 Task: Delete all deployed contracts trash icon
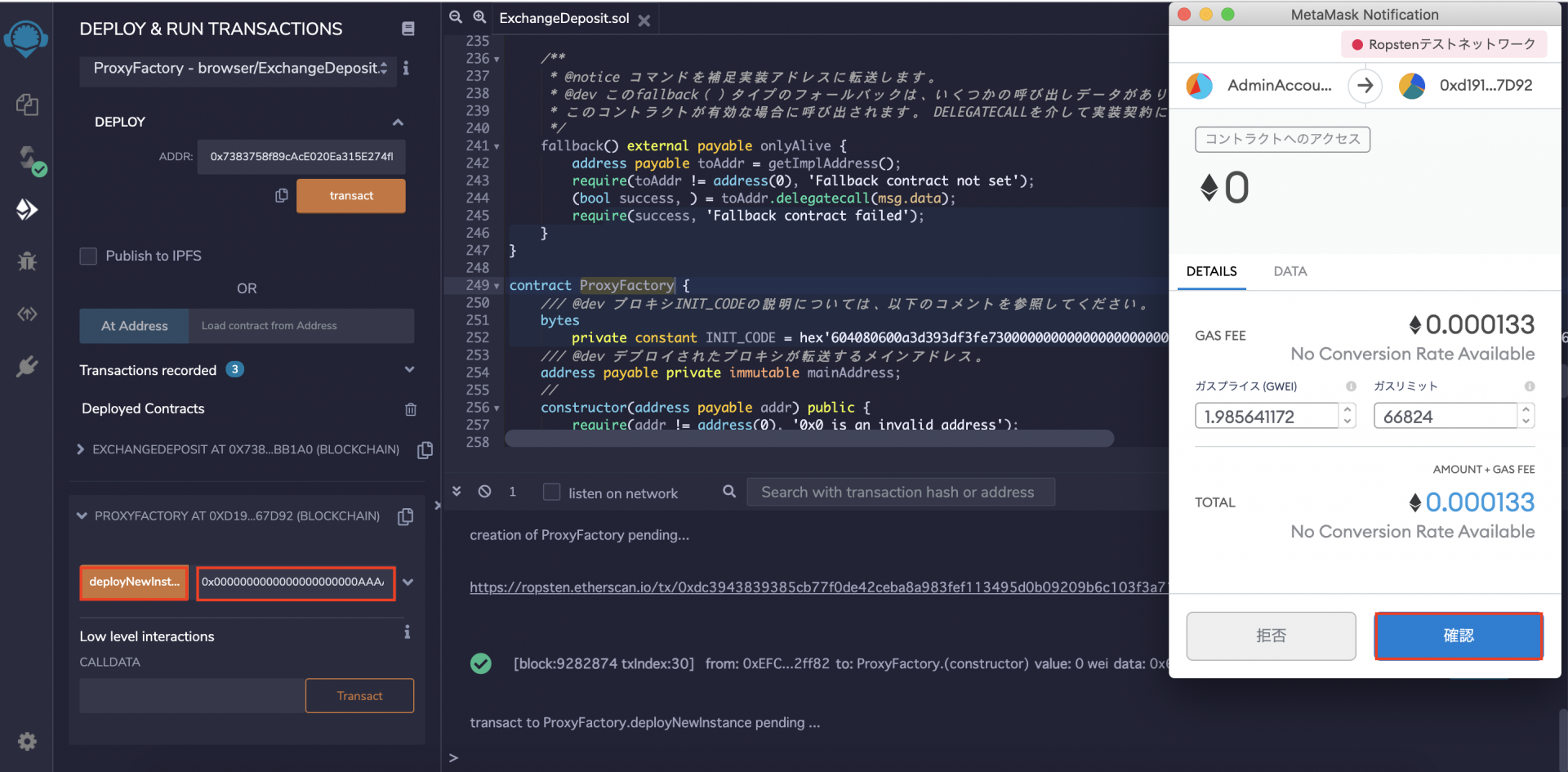[411, 409]
